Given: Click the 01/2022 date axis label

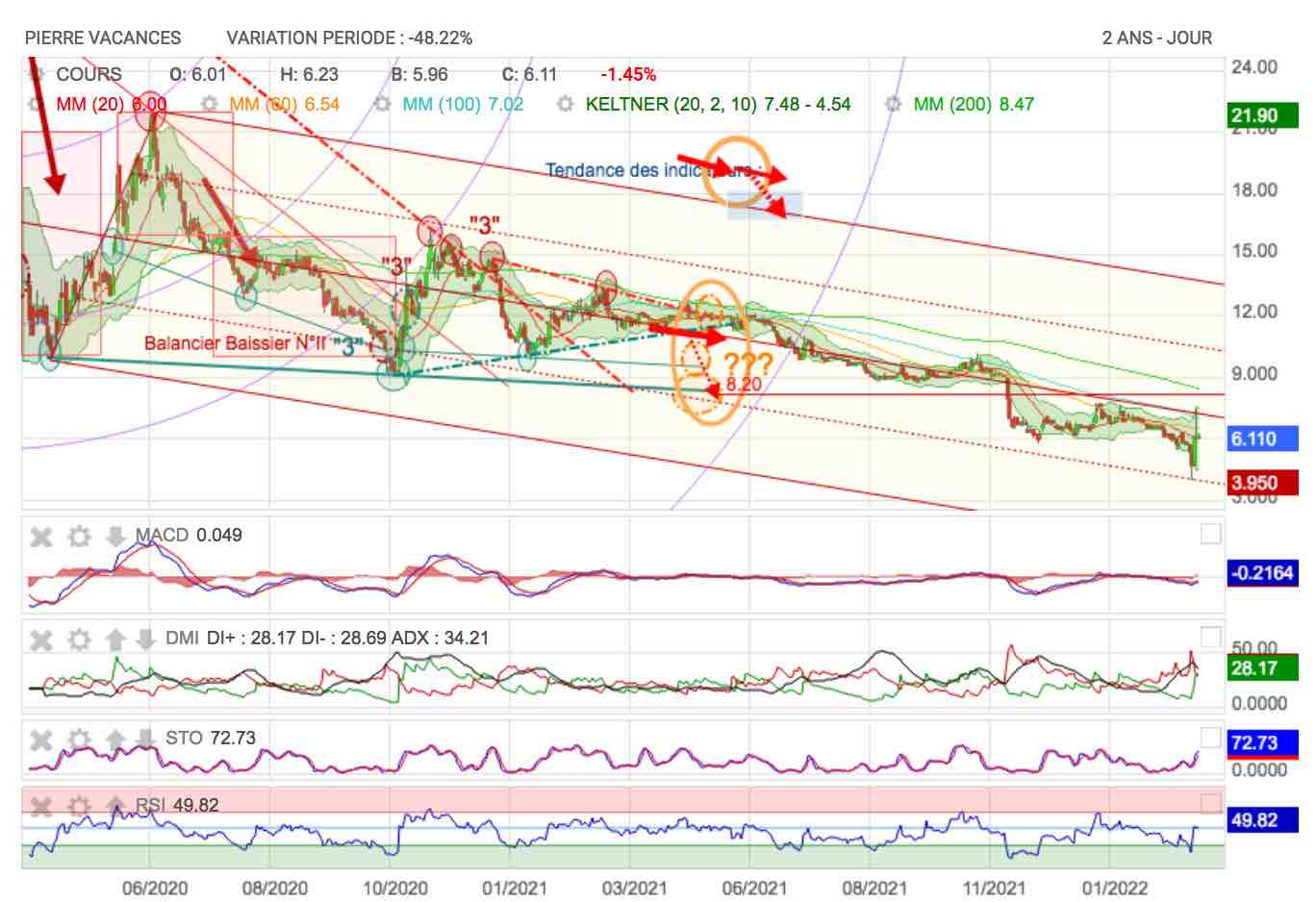Looking at the screenshot, I should pos(1114,888).
